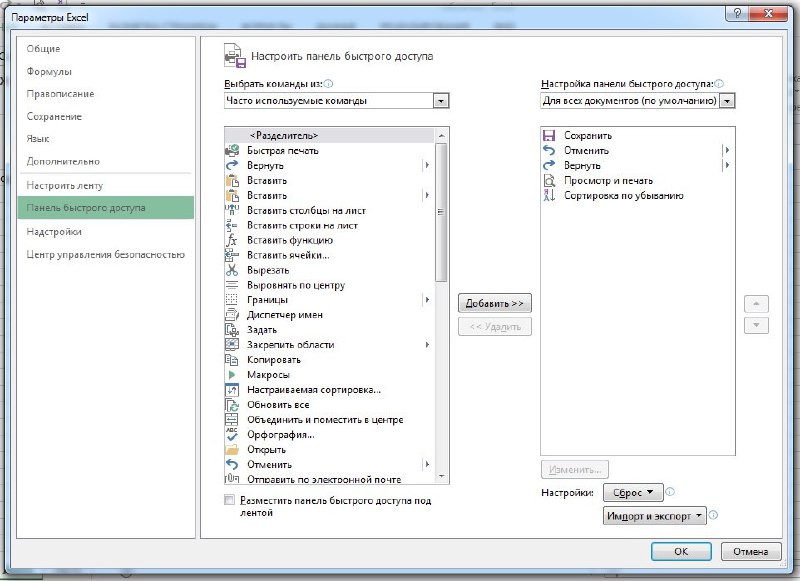Choose the Закрепить области icon

[232, 344]
